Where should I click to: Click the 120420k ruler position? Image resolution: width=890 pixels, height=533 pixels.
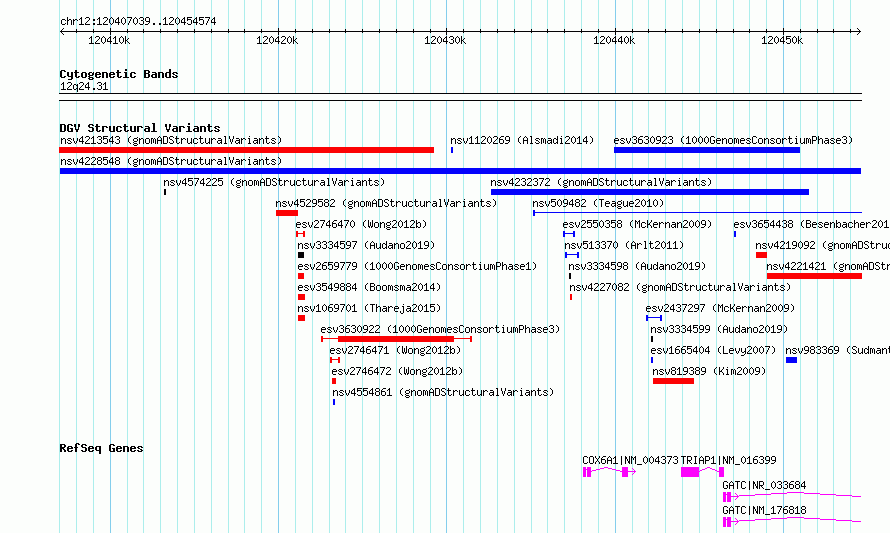pyautogui.click(x=277, y=40)
